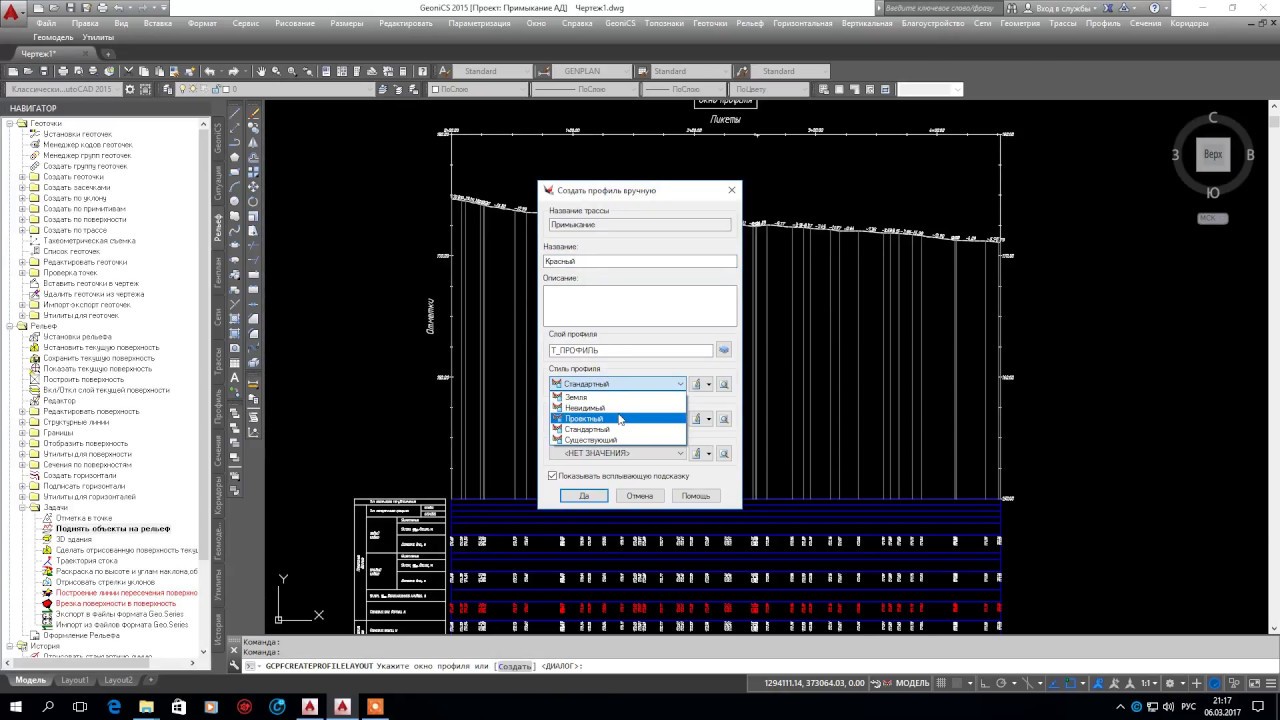1280x720 pixels.
Task: Click magnifier icon beside НЕТ ЗНАЧЕНИЯ row
Action: tap(725, 453)
